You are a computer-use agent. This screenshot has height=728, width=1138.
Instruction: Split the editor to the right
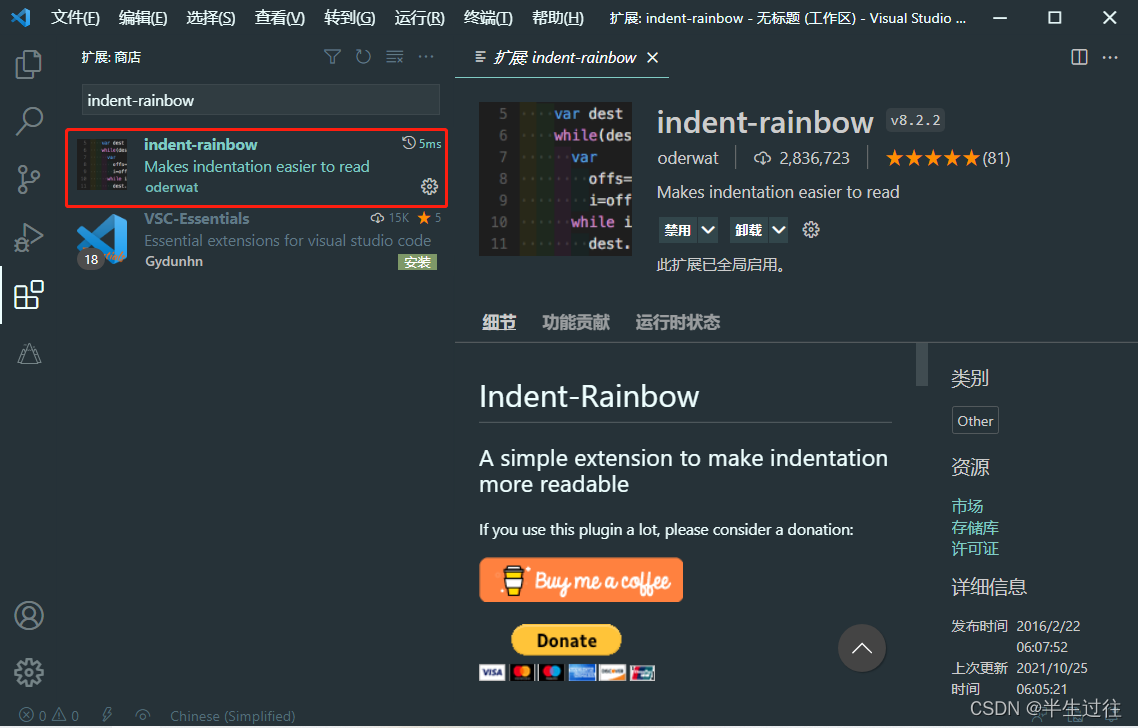(x=1079, y=57)
